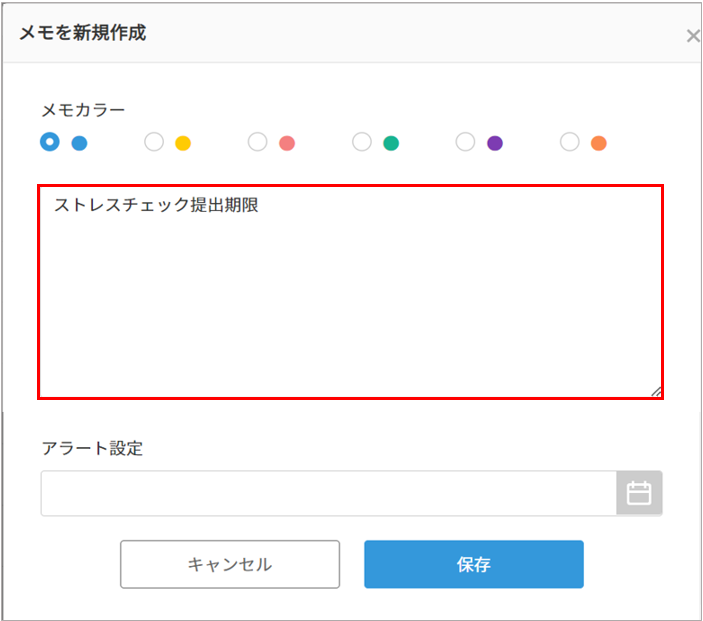Select the pink memo color radio button
703x621 pixels.
[257, 142]
